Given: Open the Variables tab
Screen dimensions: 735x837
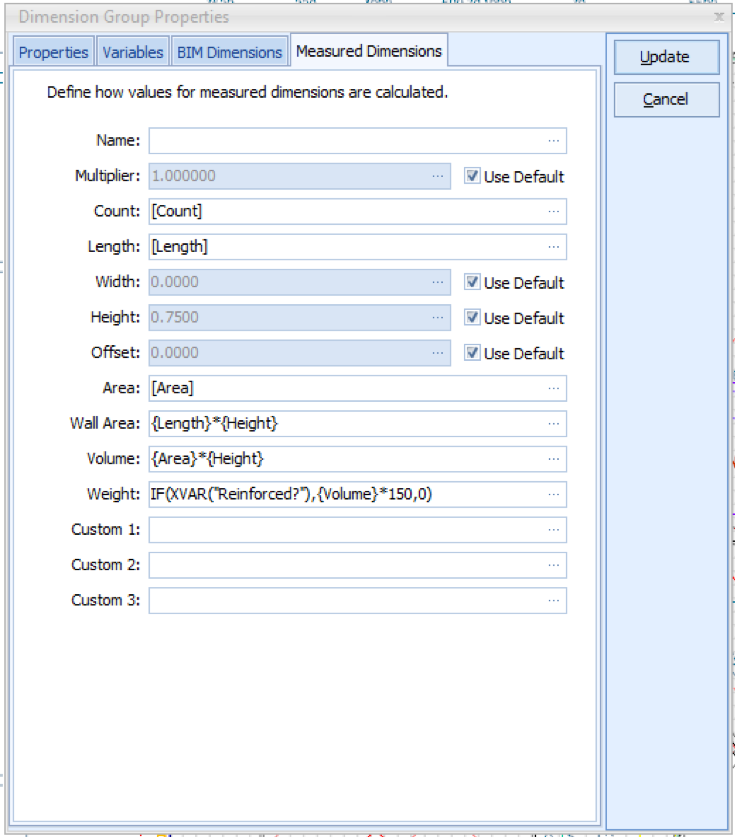Looking at the screenshot, I should click(133, 52).
